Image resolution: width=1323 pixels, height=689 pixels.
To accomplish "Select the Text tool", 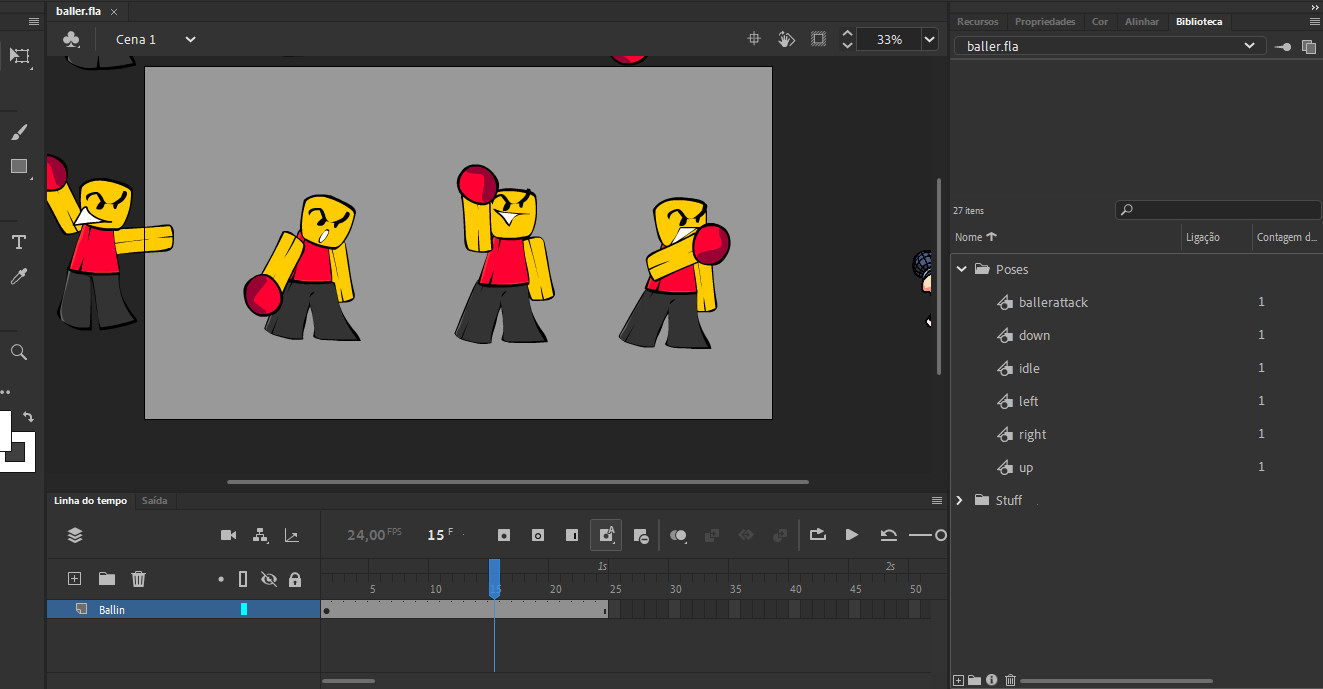I will tap(19, 242).
